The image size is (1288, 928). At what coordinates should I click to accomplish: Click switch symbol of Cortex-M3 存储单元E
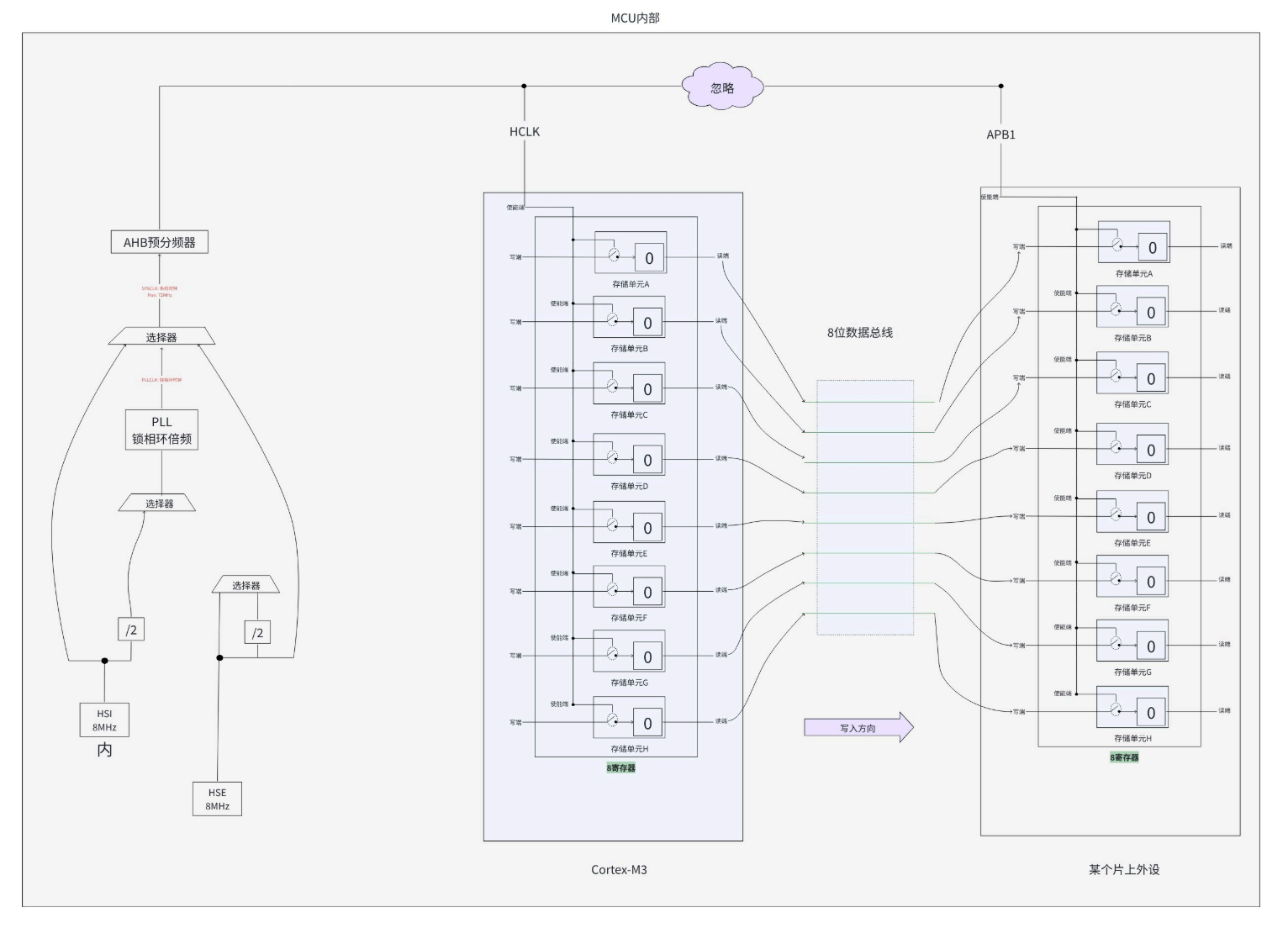point(612,525)
